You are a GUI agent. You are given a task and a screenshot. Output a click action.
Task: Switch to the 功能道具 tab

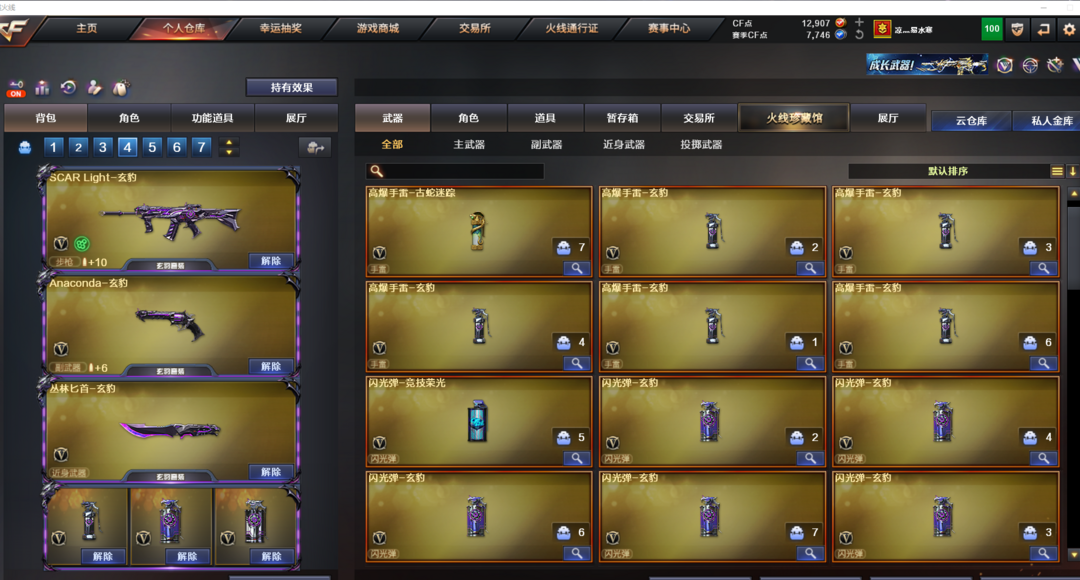pyautogui.click(x=212, y=118)
